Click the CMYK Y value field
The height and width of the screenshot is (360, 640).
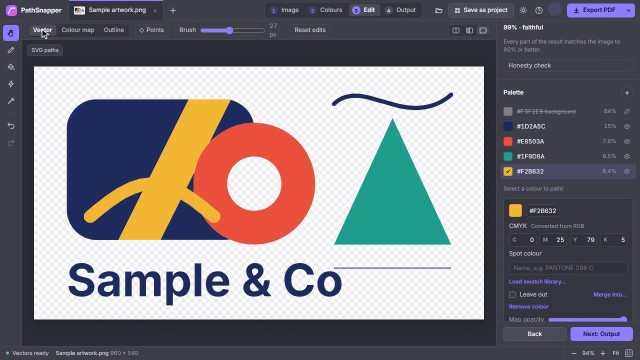click(583, 240)
